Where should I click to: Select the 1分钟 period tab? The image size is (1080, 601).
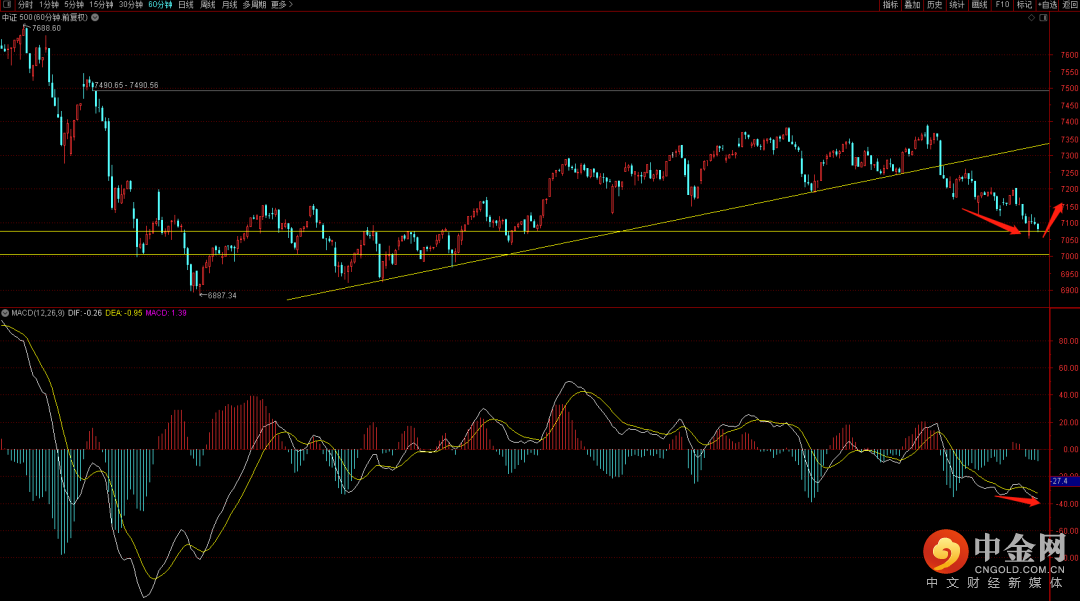pos(49,5)
